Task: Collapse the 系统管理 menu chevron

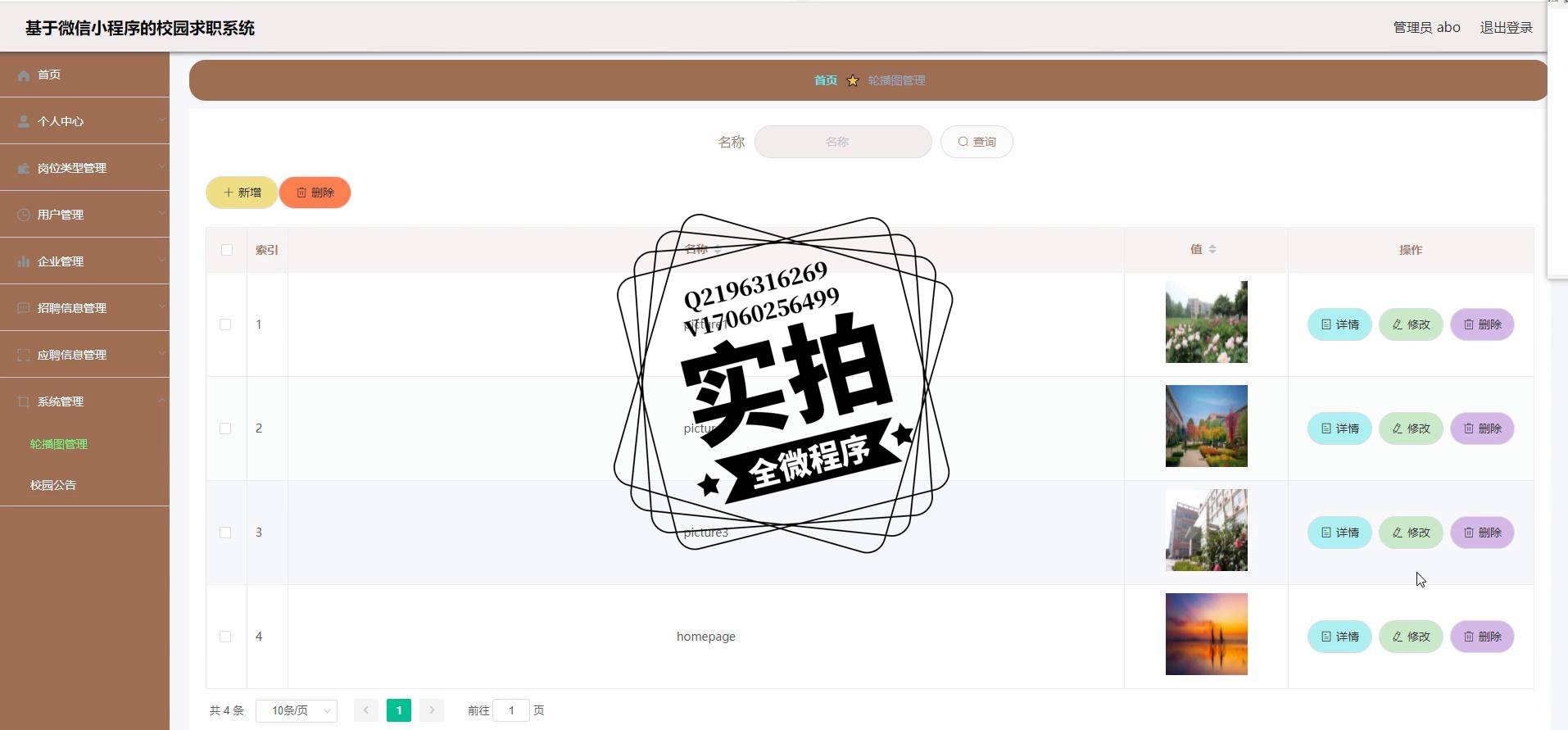Action: coord(161,401)
